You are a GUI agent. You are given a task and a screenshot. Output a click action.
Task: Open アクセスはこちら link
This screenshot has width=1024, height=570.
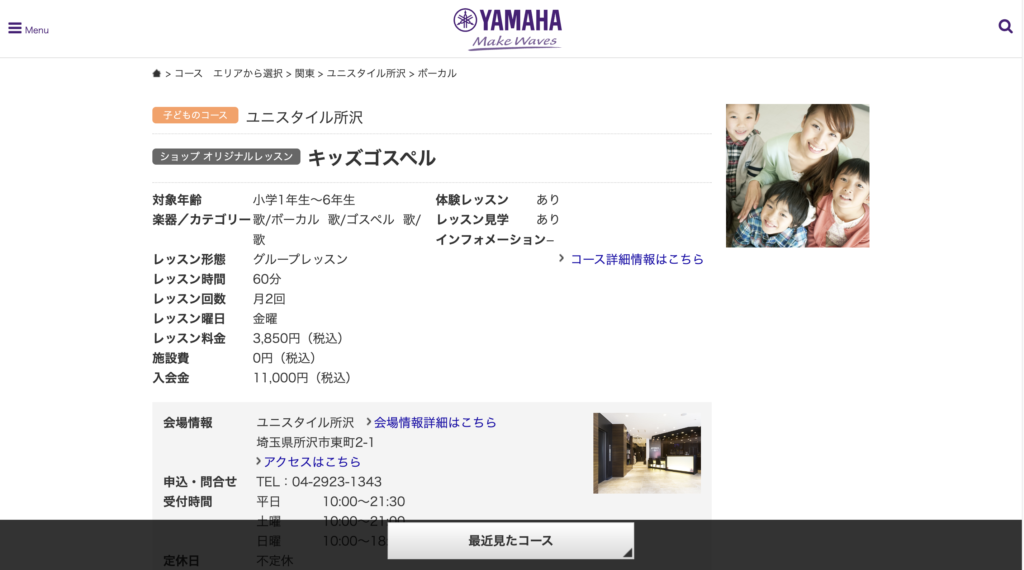click(x=312, y=462)
